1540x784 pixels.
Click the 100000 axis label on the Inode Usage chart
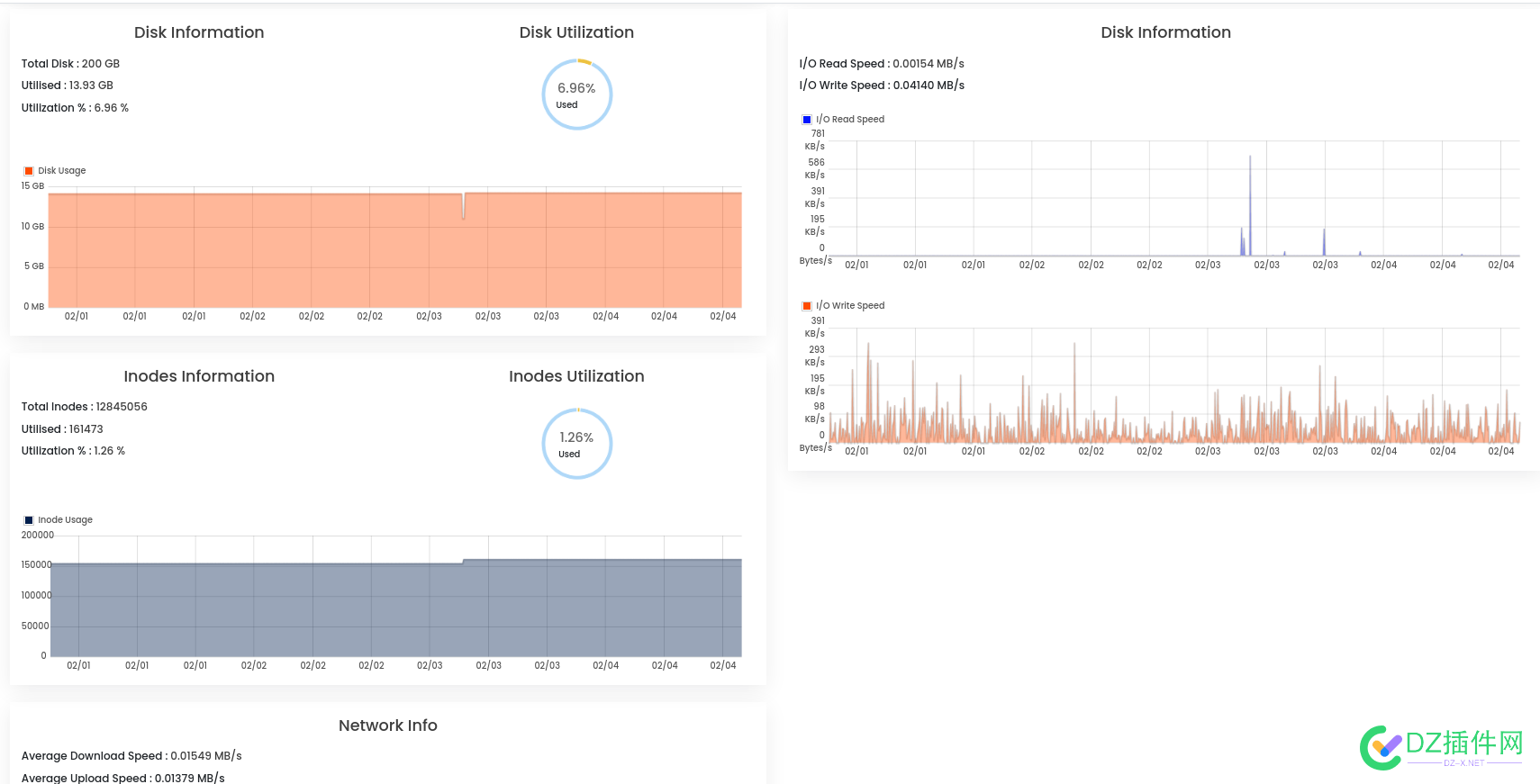click(x=37, y=596)
